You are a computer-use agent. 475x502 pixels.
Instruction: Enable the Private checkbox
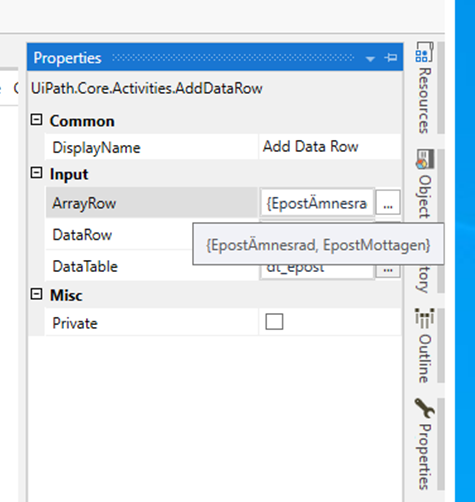click(274, 322)
